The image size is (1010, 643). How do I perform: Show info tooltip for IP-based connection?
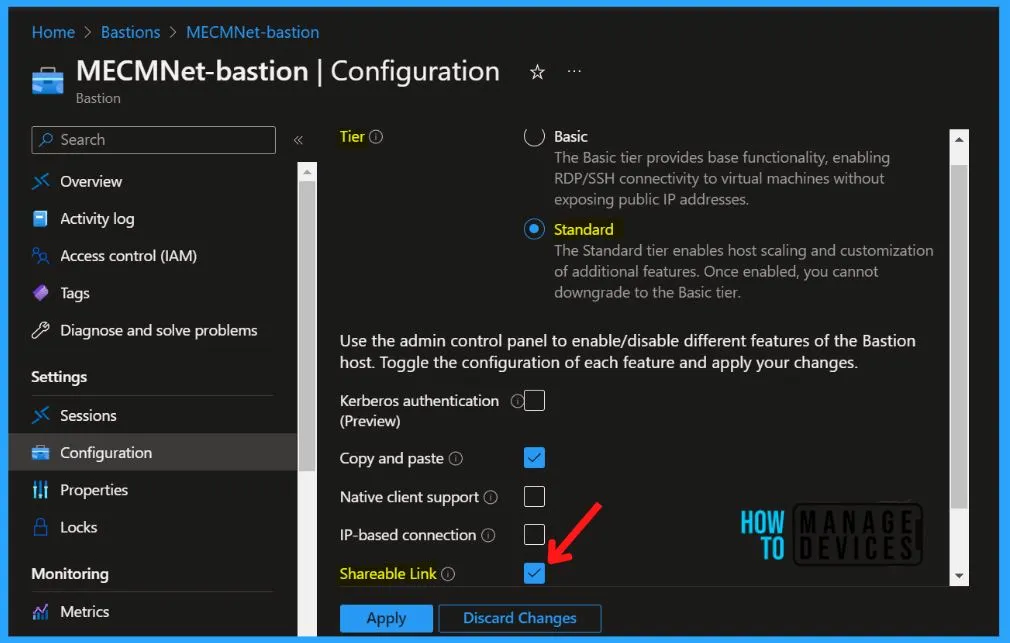point(488,535)
